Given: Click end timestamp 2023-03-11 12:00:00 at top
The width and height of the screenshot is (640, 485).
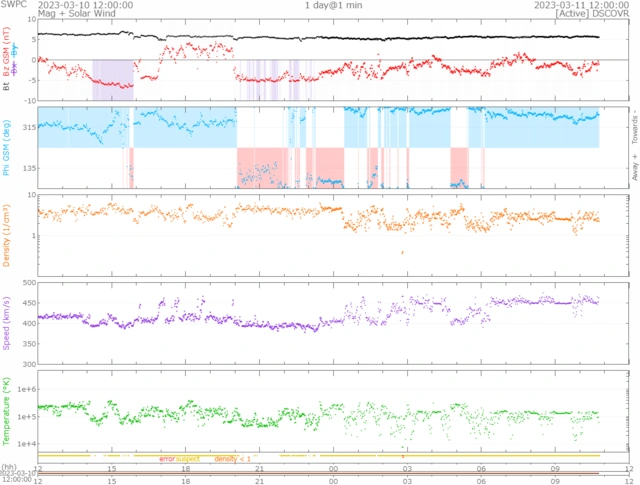Looking at the screenshot, I should (x=584, y=5).
